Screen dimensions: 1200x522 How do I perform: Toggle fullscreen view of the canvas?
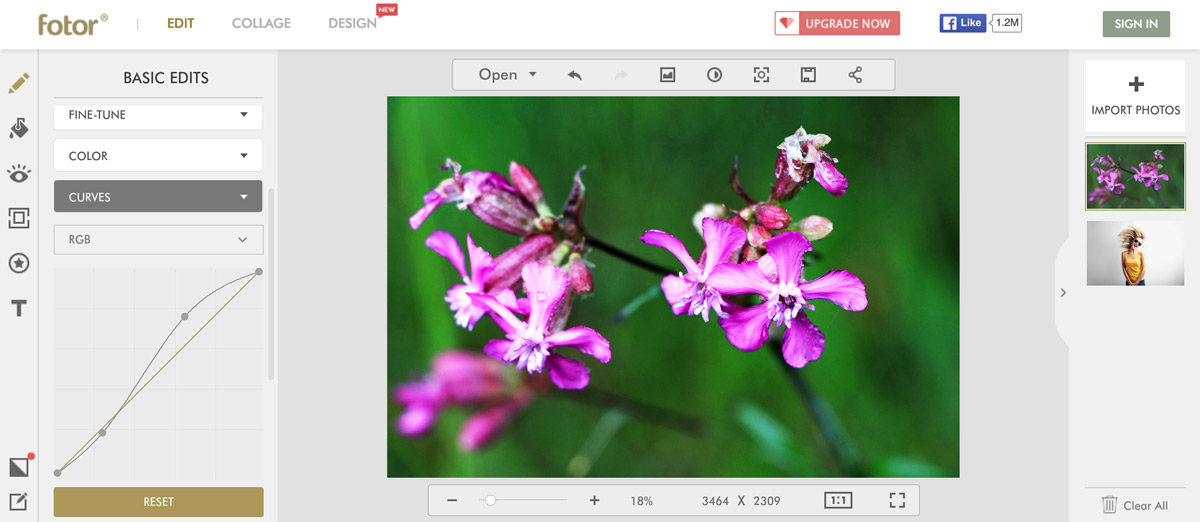coord(896,500)
